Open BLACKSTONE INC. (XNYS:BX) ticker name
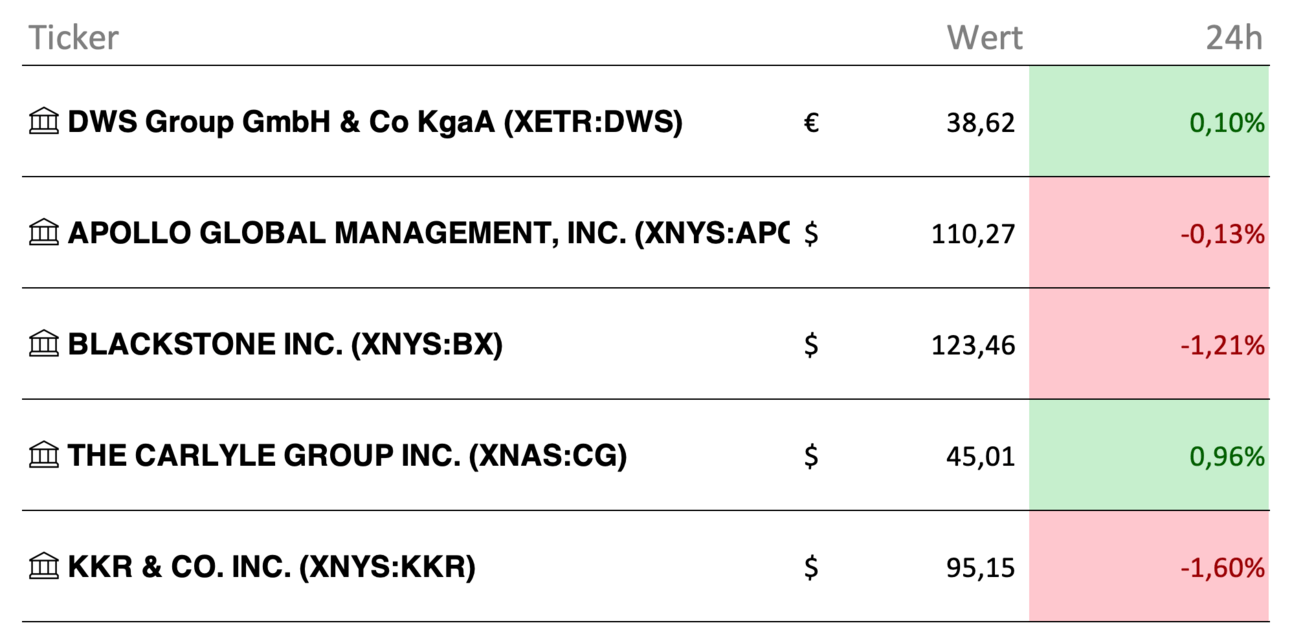Screen dimensions: 1292x643 click(x=285, y=344)
